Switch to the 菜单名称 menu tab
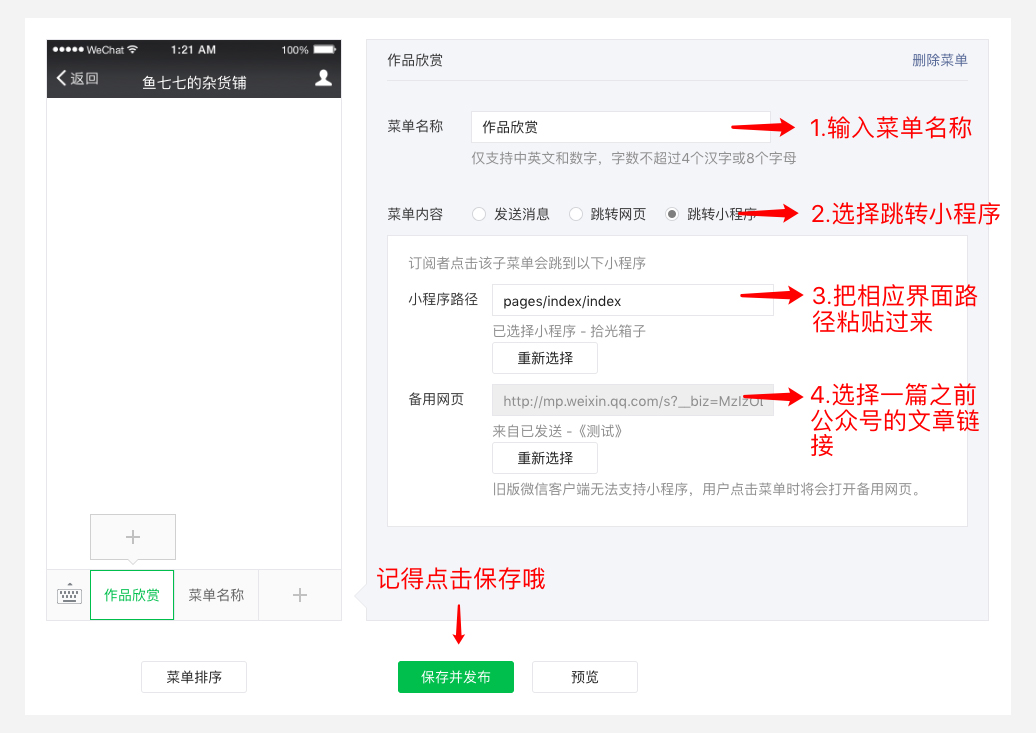The width and height of the screenshot is (1036, 733). coord(216,595)
